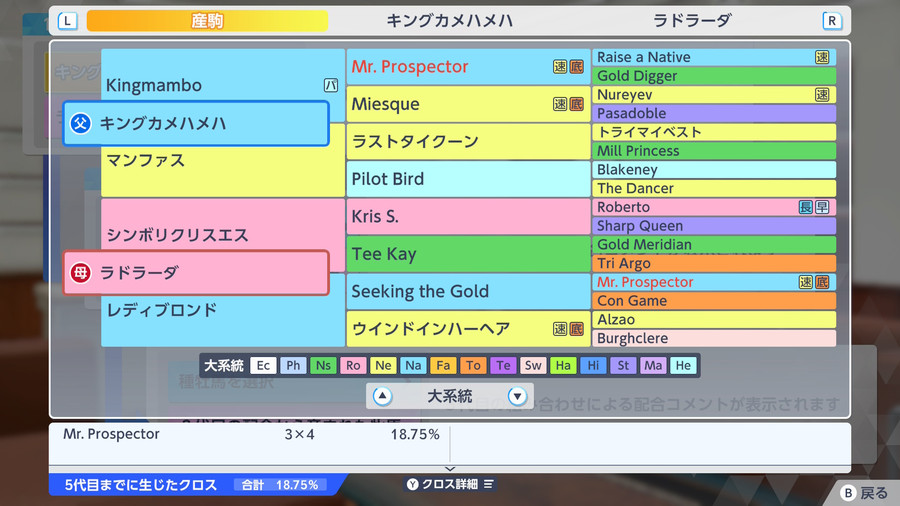This screenshot has width=900, height=506.
Task: Click the 速 icon on ウインドインハーヘア row
Action: point(560,329)
